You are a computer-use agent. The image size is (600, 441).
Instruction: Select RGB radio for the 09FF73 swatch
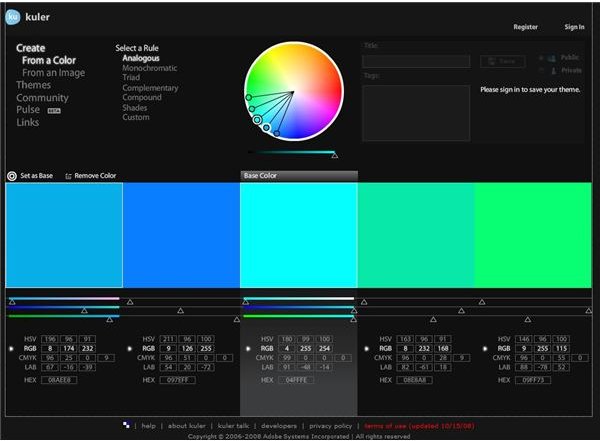click(485, 348)
